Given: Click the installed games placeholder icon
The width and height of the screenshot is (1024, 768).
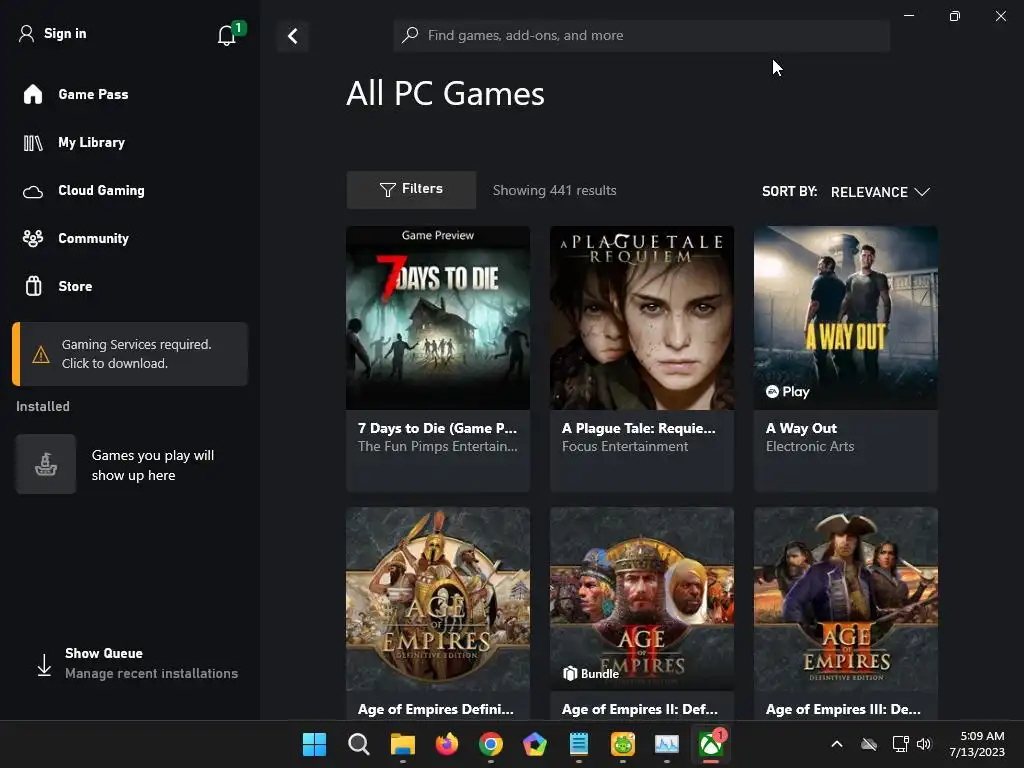Looking at the screenshot, I should tap(46, 464).
